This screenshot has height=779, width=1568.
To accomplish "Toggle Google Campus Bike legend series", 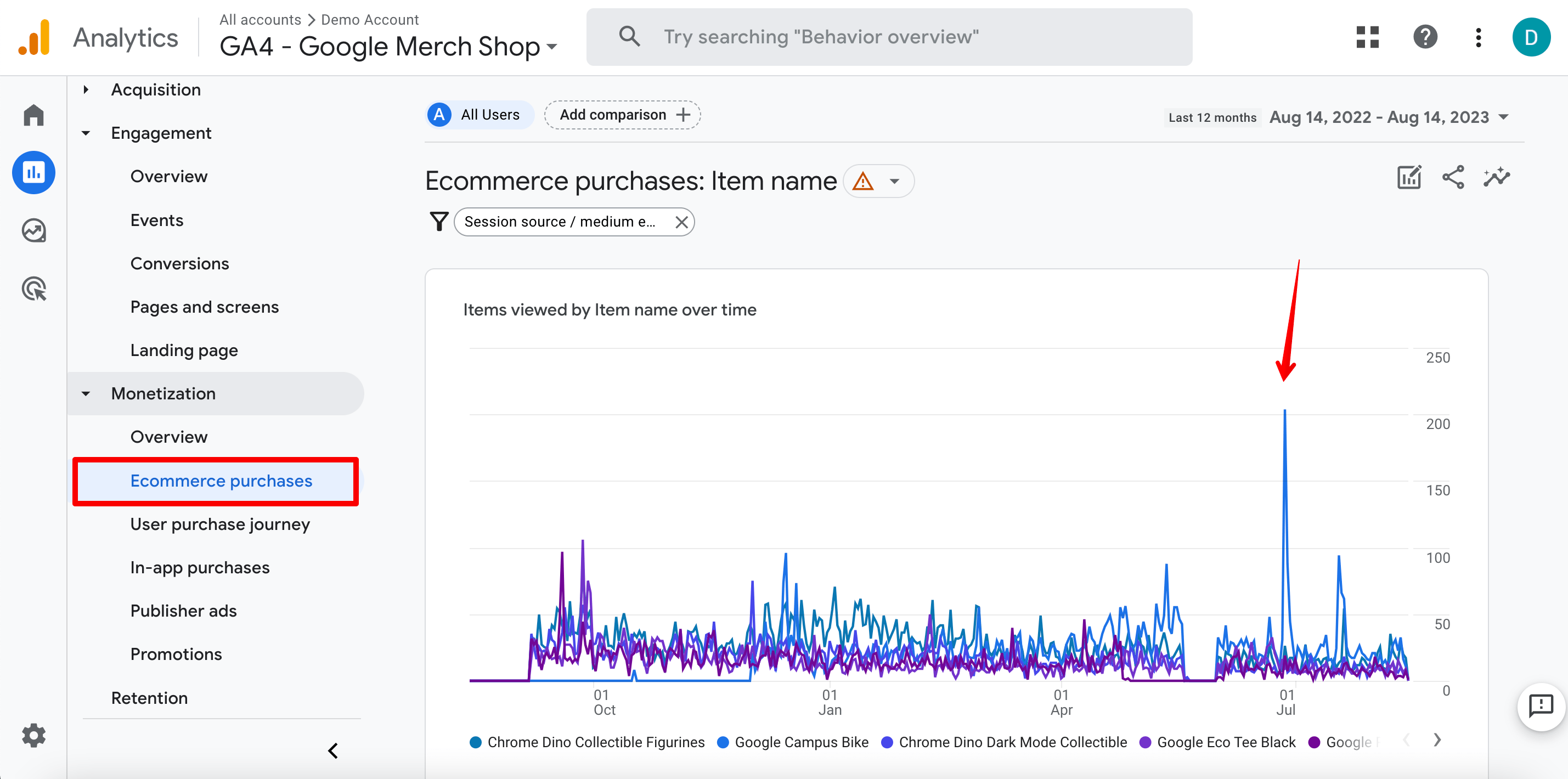I will click(793, 742).
